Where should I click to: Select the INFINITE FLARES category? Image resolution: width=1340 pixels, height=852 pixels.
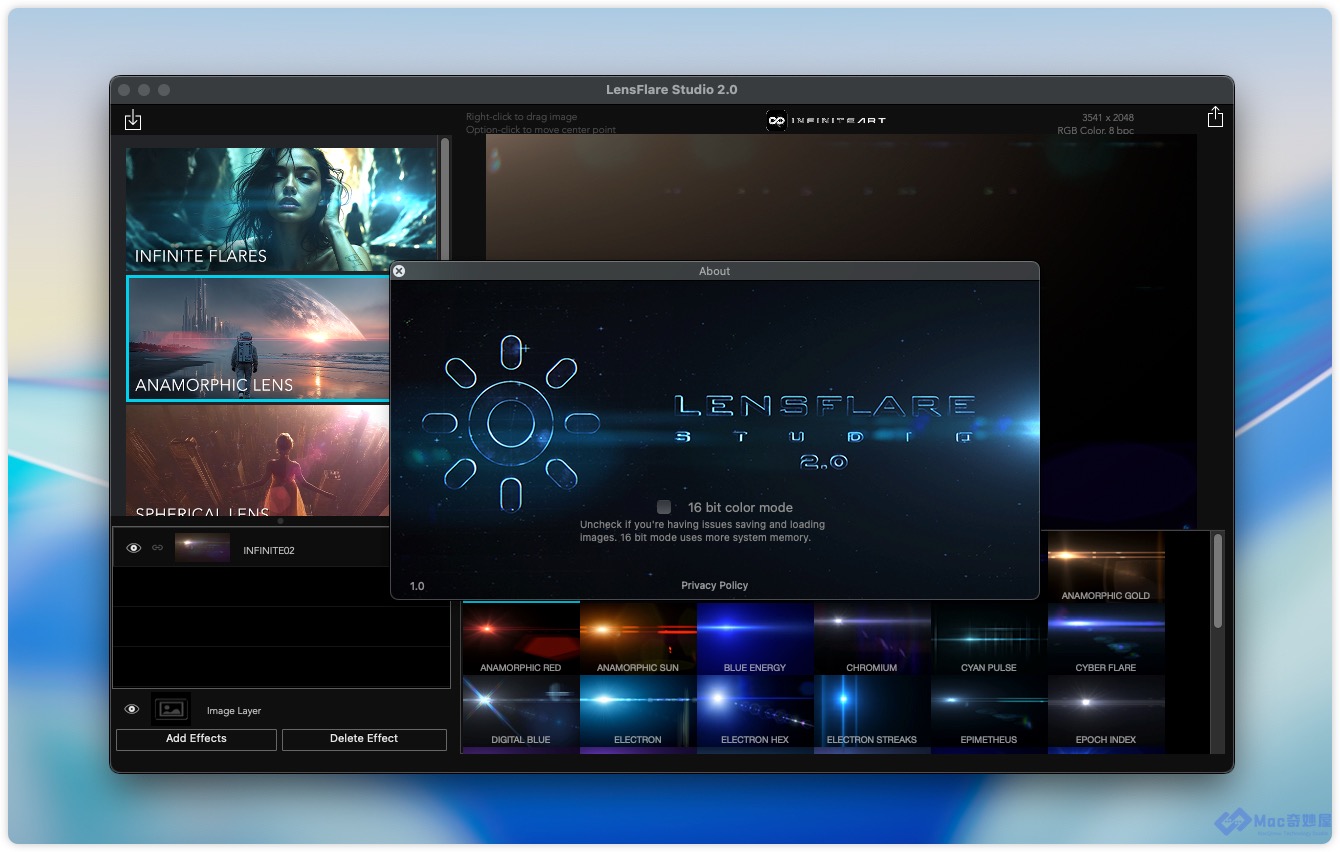point(281,210)
